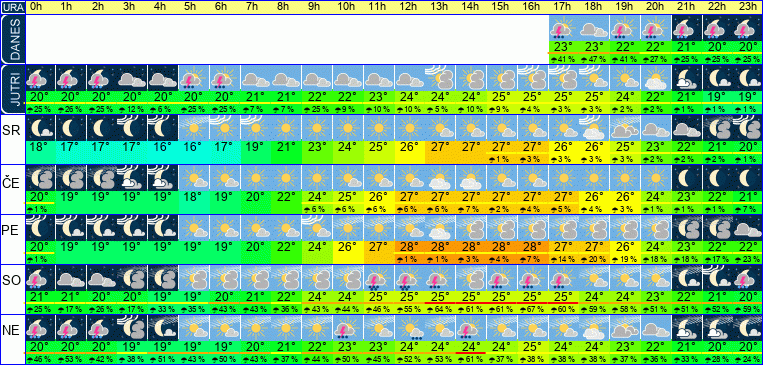Click SO 16h 67% precipitation value

[x=533, y=309]
